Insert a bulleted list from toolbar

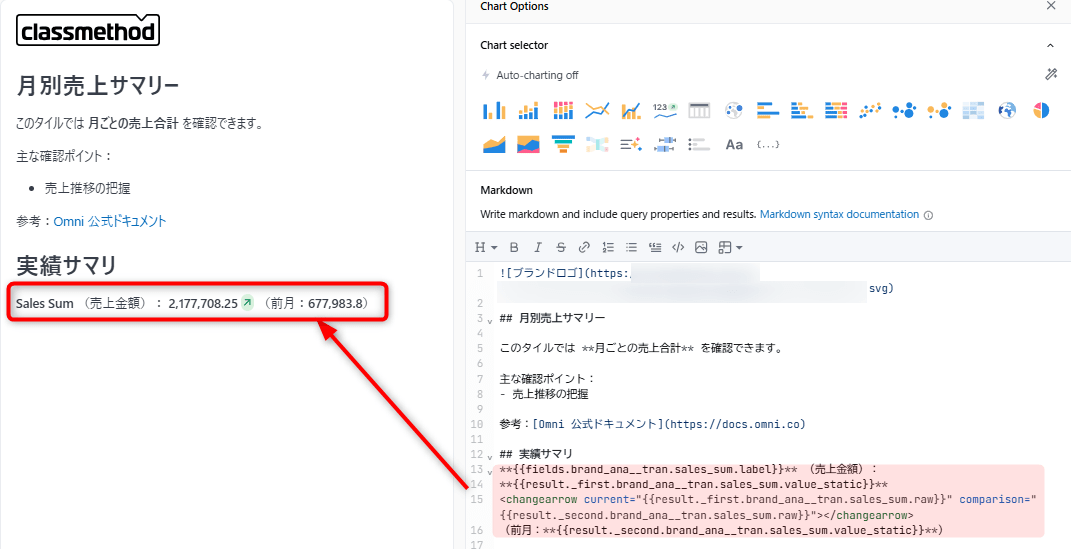[631, 247]
